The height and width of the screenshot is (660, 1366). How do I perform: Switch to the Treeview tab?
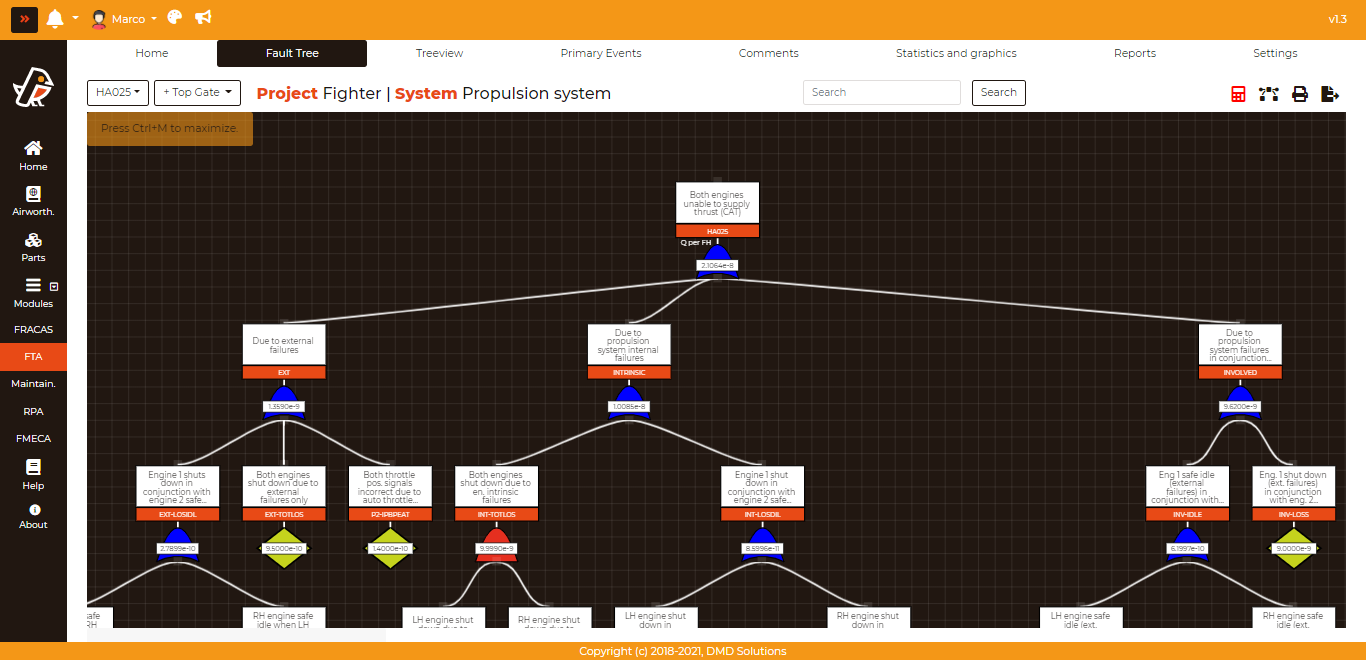point(439,53)
